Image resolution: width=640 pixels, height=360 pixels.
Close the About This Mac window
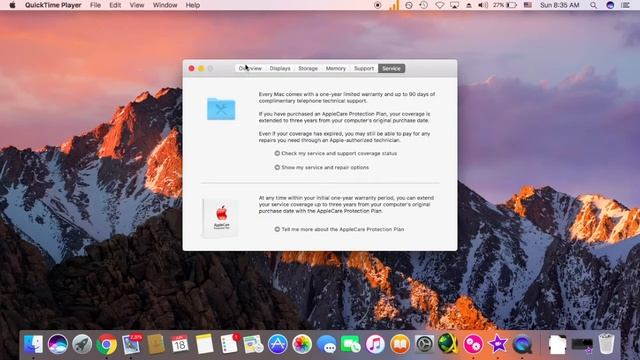click(x=191, y=68)
